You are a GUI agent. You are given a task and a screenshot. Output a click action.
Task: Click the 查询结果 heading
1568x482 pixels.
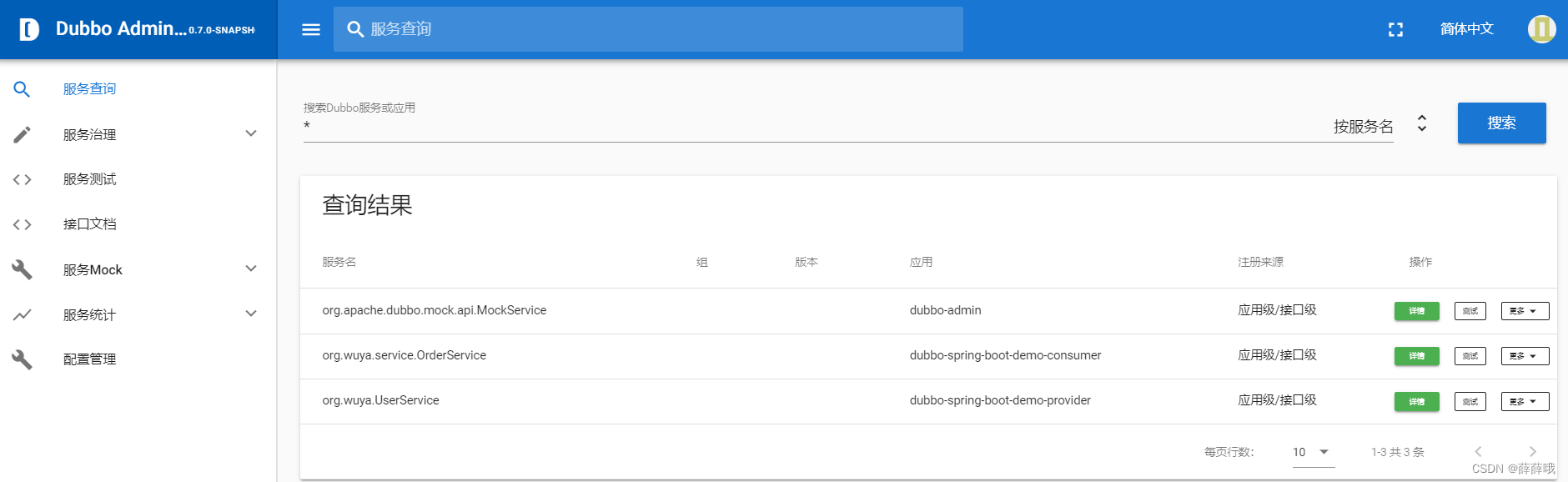(x=367, y=205)
